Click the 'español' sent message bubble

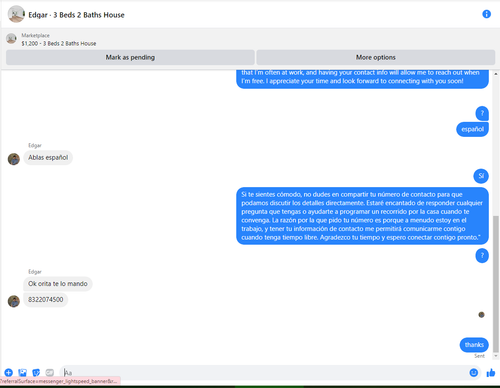tap(472, 129)
